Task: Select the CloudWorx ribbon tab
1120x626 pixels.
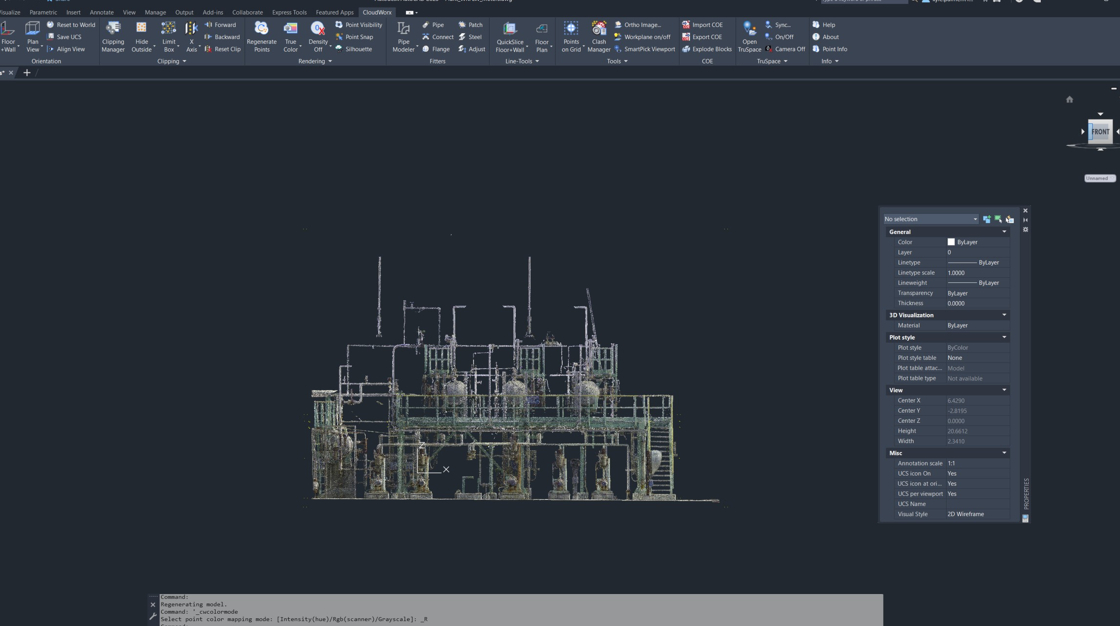Action: tap(376, 12)
